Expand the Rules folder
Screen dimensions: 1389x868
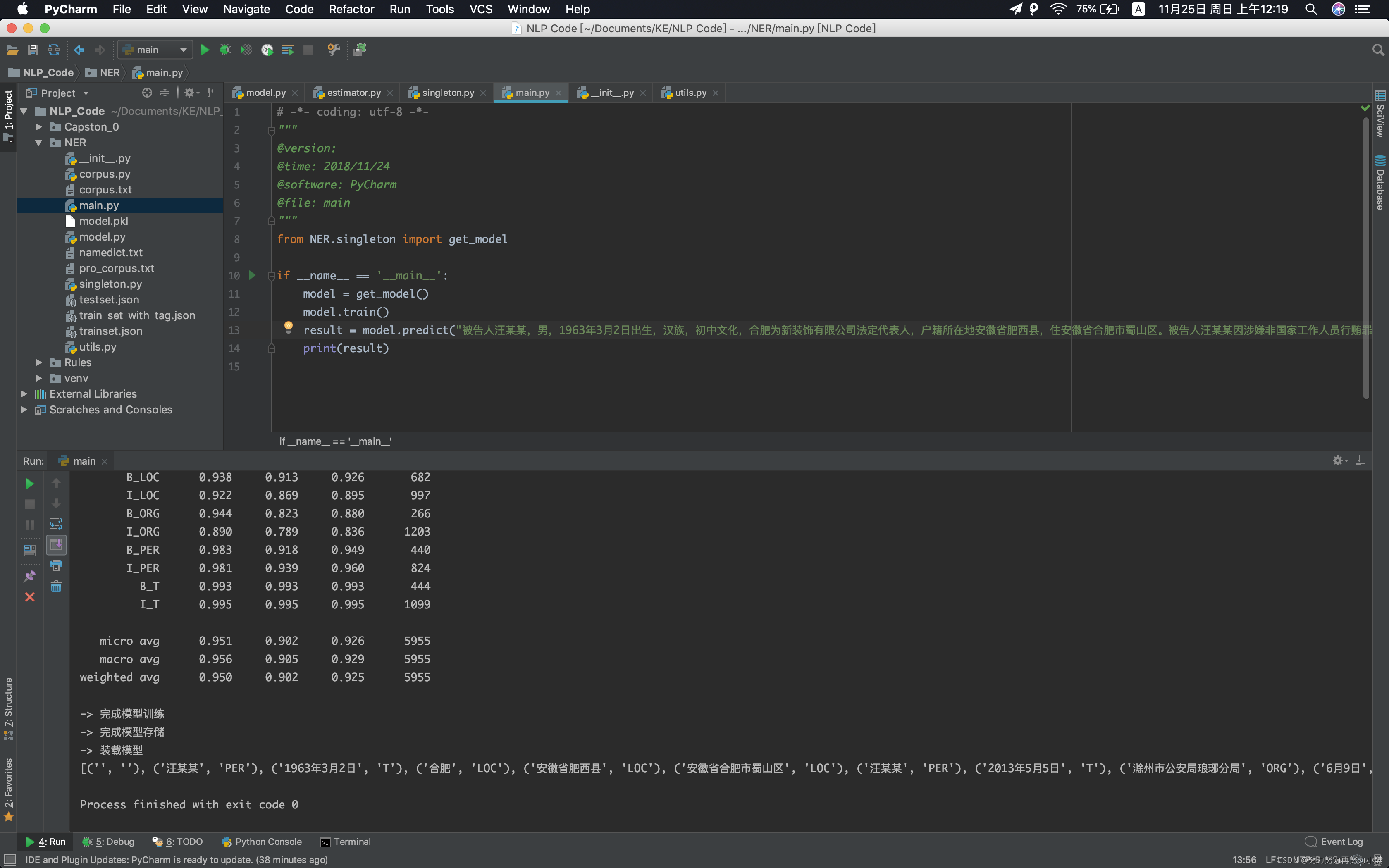tap(38, 362)
